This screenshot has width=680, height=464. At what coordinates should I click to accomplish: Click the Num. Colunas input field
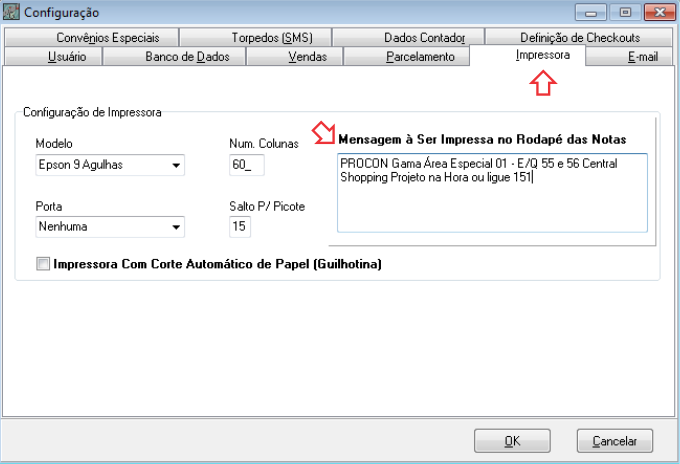[247, 165]
